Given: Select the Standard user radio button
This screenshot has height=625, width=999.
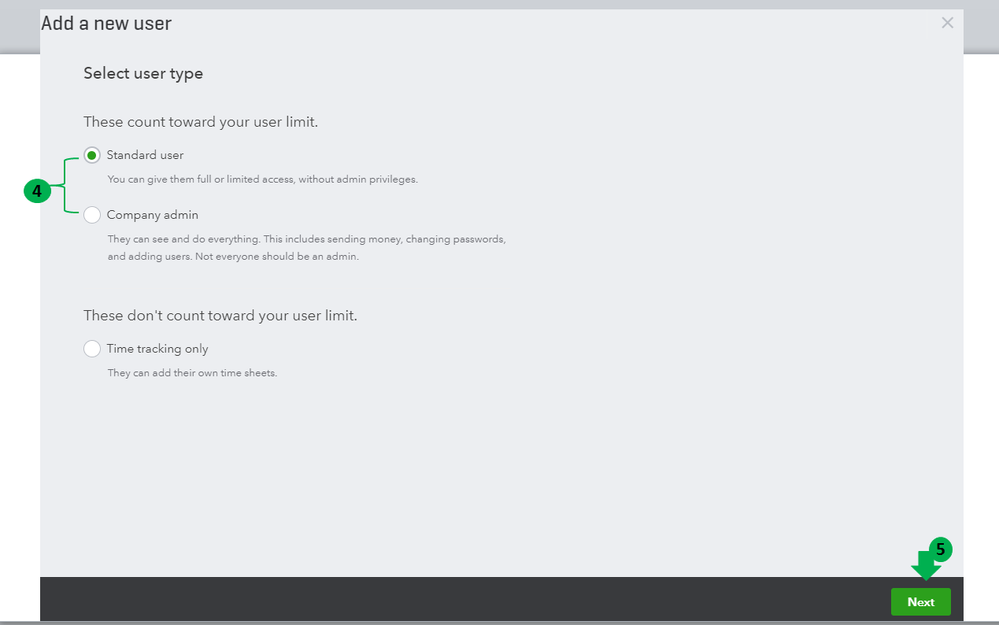Looking at the screenshot, I should [x=92, y=155].
